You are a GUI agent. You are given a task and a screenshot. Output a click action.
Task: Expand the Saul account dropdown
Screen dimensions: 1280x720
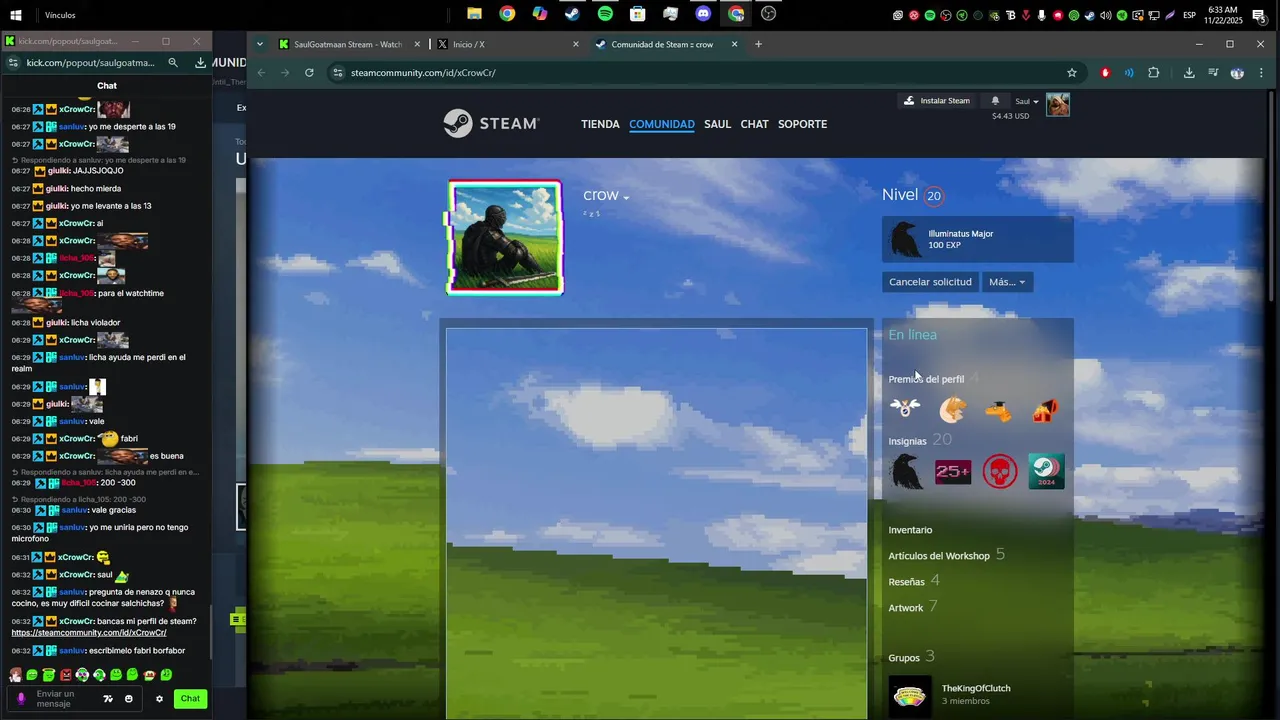1027,101
